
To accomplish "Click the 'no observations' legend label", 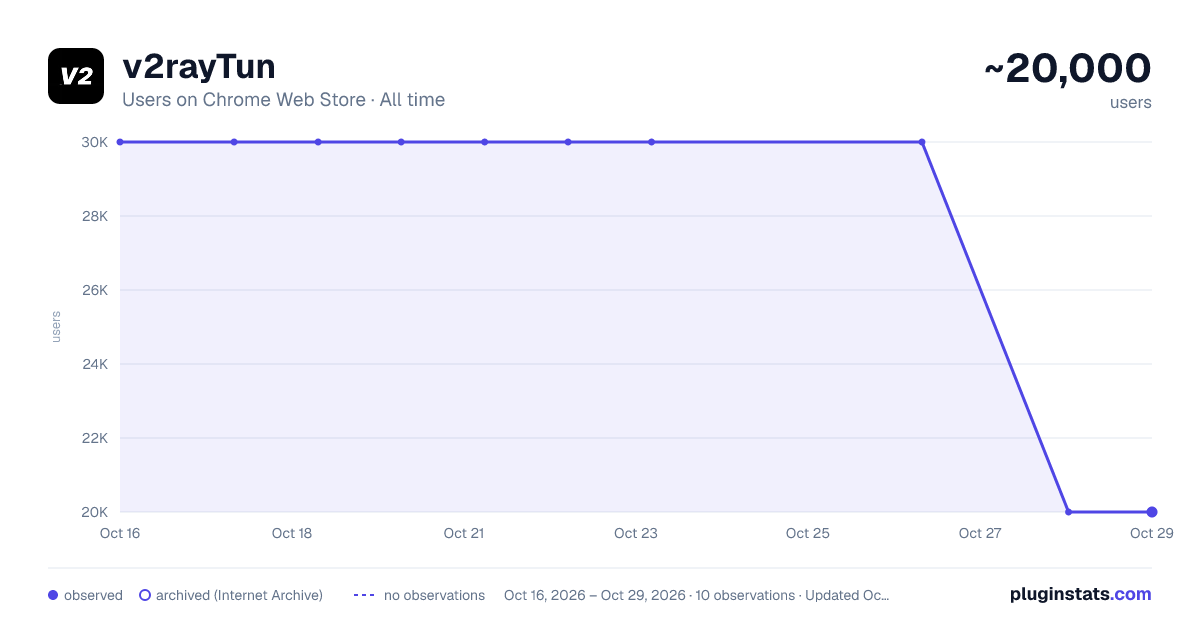I will (434, 595).
